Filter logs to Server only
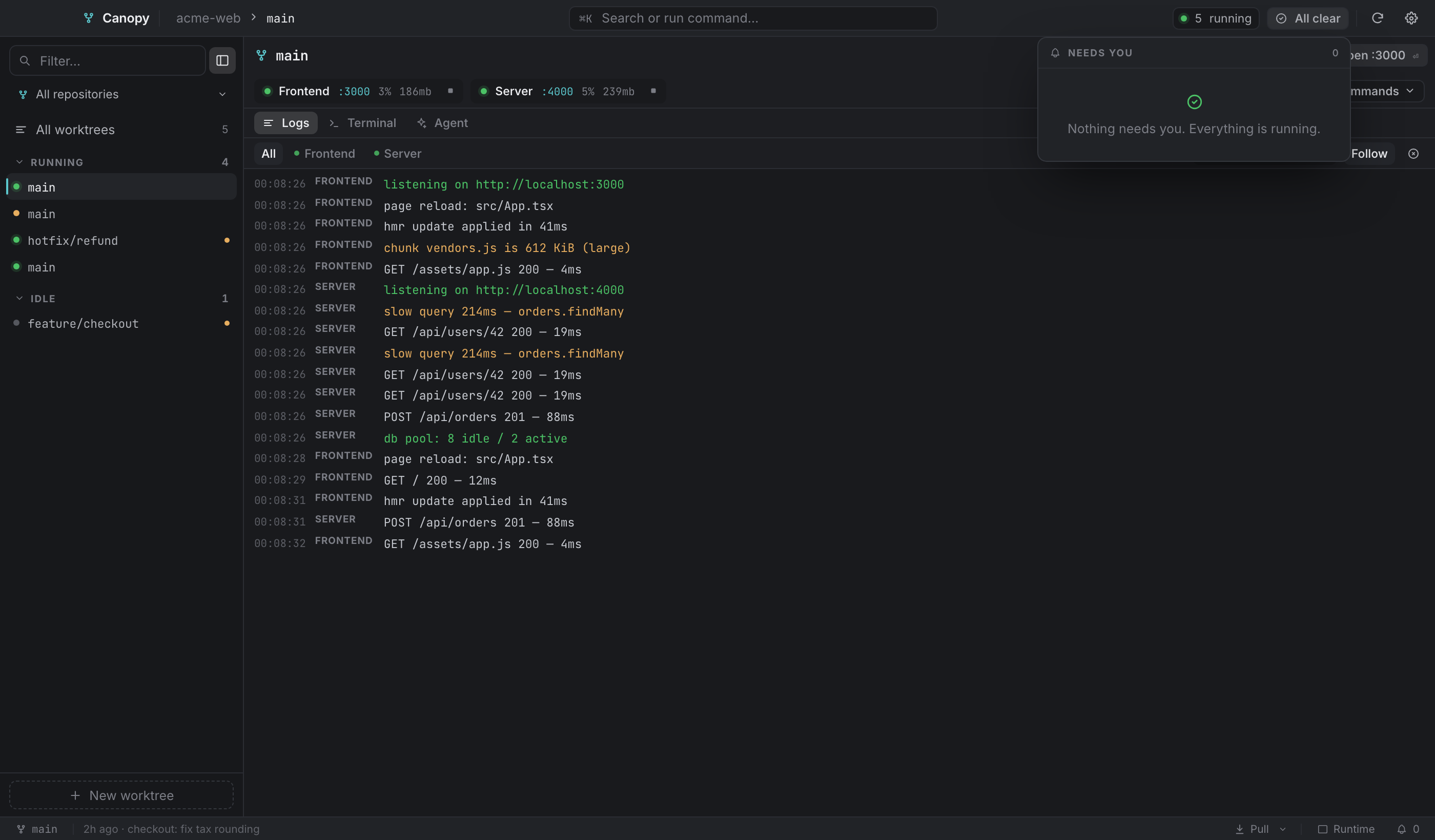Viewport: 1435px width, 840px height. pyautogui.click(x=398, y=154)
